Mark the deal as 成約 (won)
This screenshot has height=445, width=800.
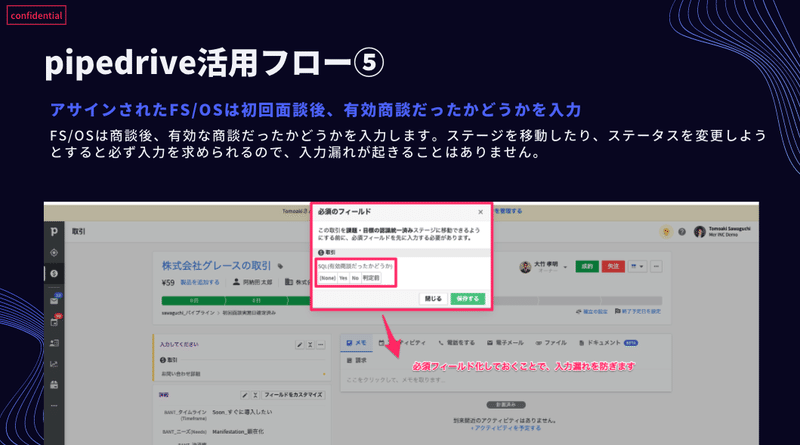[x=587, y=266]
